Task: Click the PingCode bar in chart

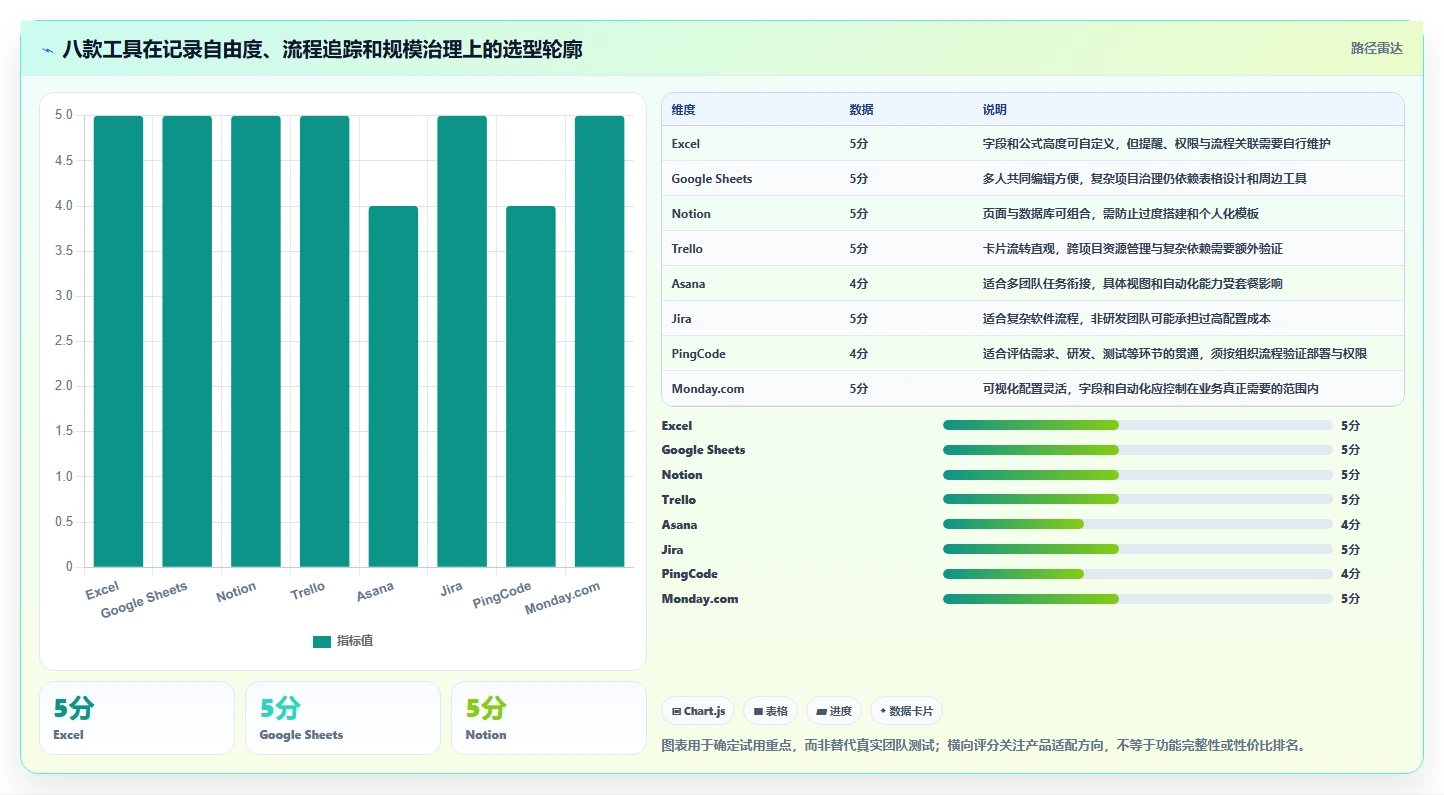Action: pyautogui.click(x=531, y=386)
